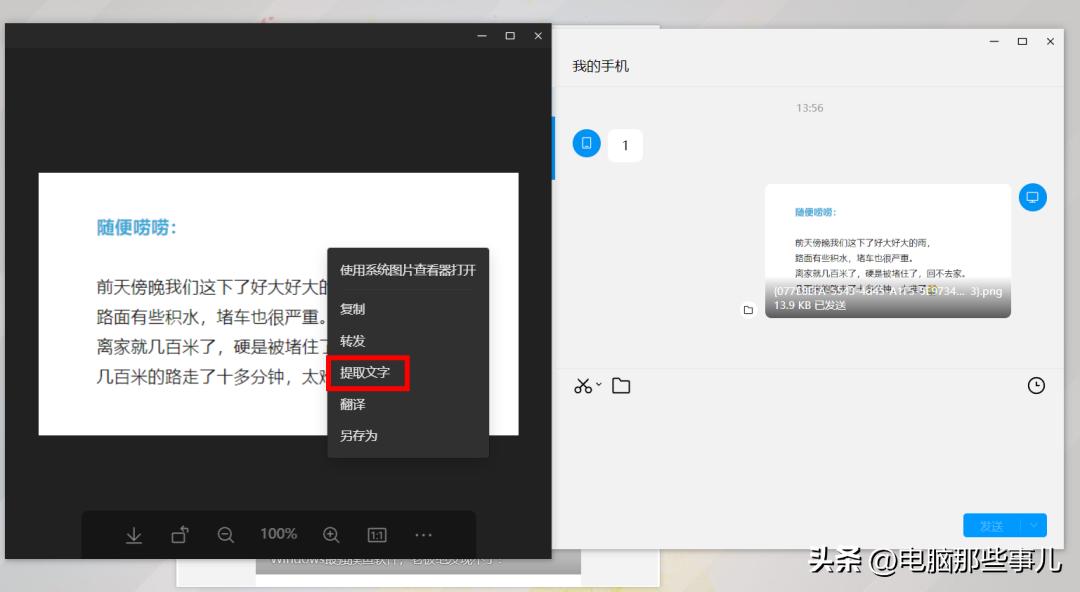Click the blue chat bubble icon beside the message
Screen dimensions: 1080x592
(1032, 197)
